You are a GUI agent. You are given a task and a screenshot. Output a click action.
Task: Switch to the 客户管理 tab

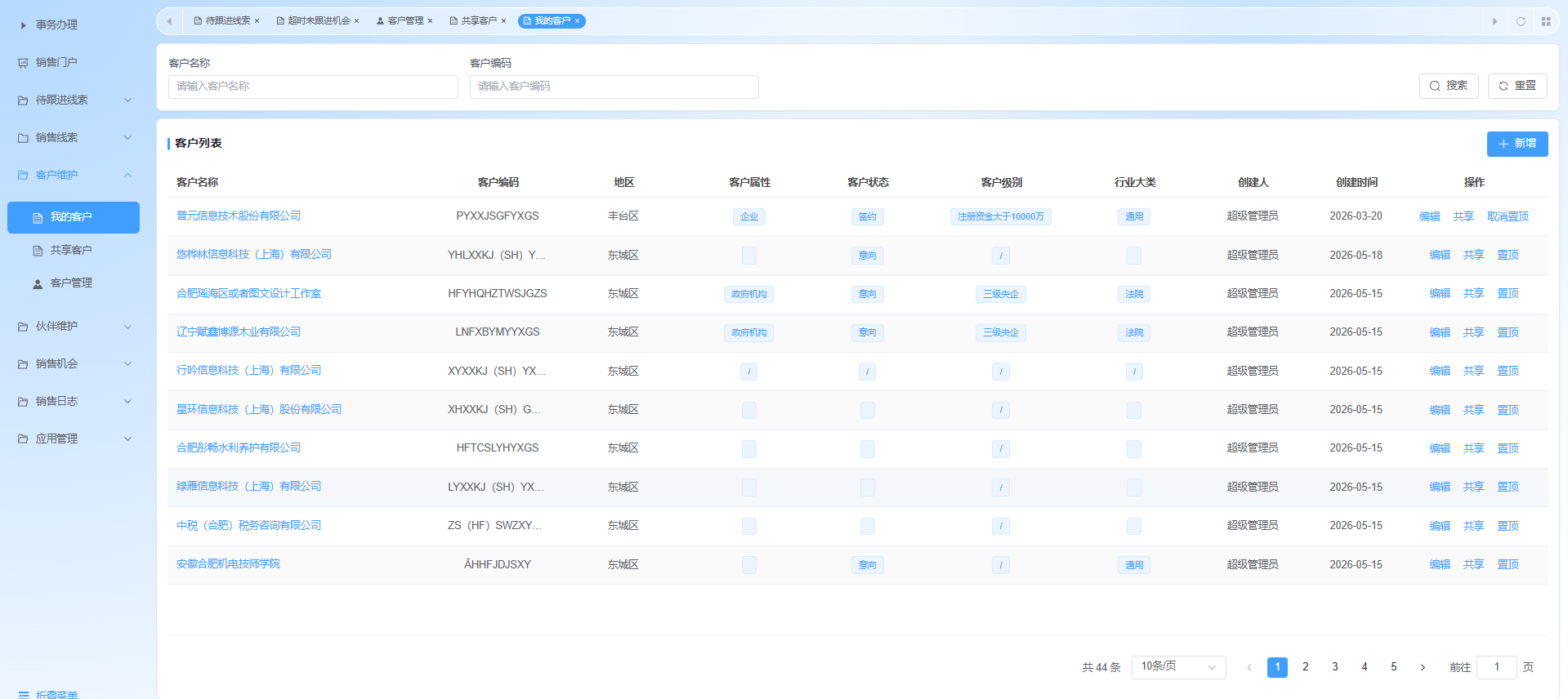[405, 21]
